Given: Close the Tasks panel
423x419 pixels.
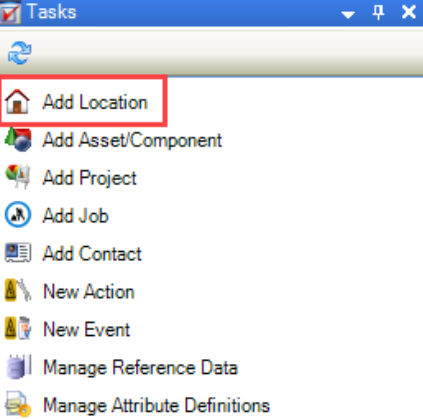Looking at the screenshot, I should click(409, 12).
